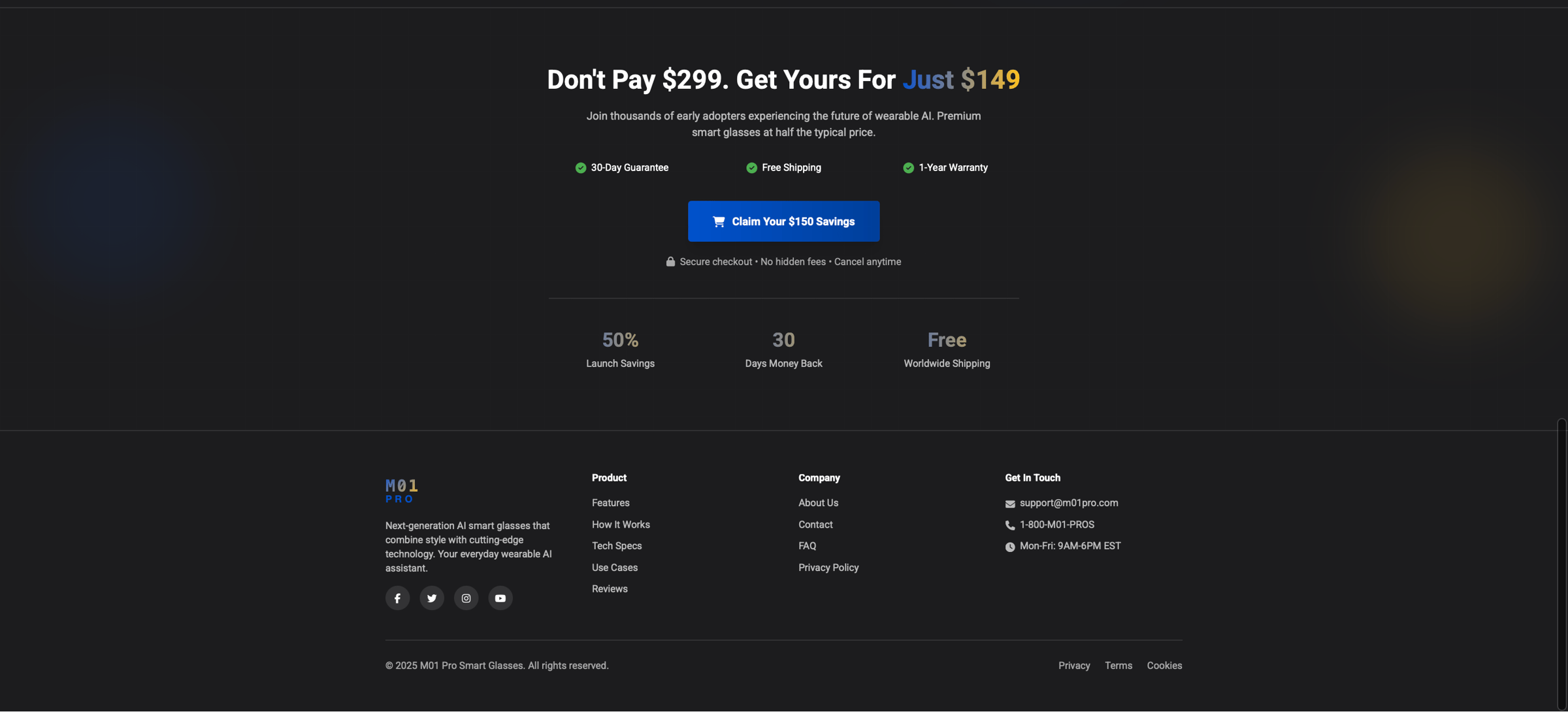This screenshot has width=1568, height=712.
Task: Click the page vertical scrollbar thumb
Action: pyautogui.click(x=1561, y=562)
